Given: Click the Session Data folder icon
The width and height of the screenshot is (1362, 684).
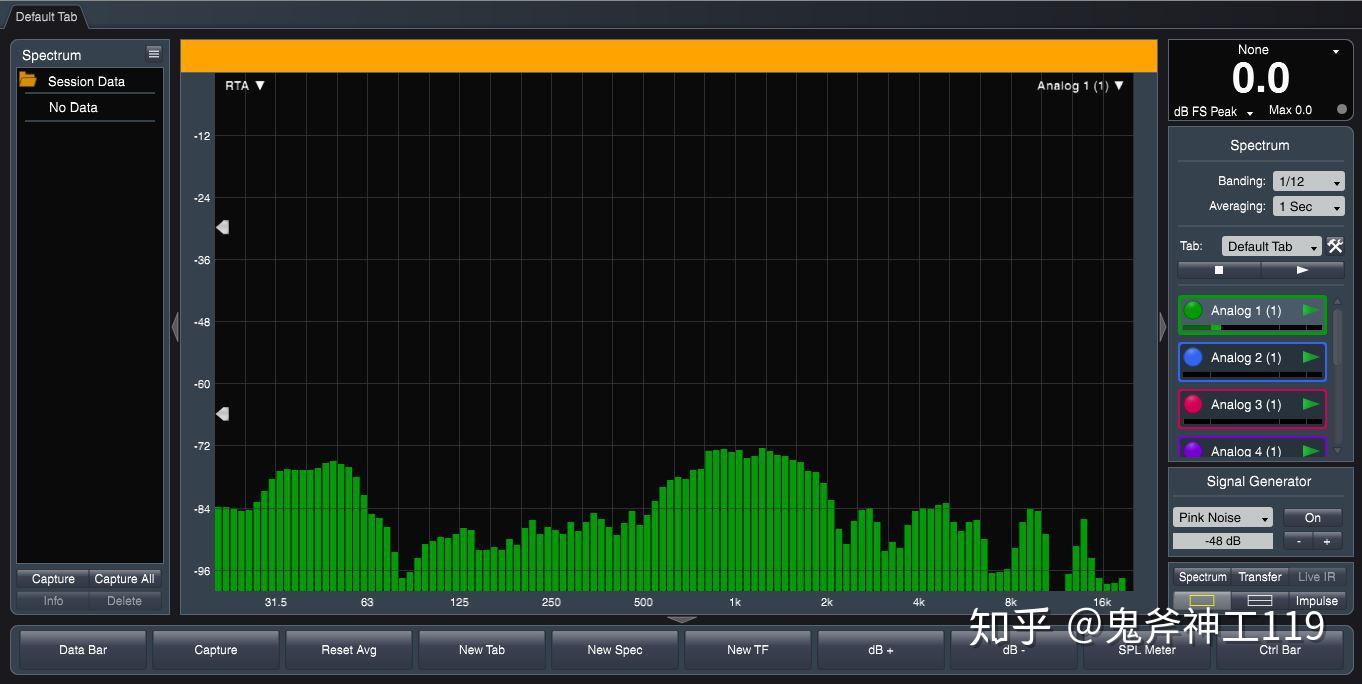Looking at the screenshot, I should pyautogui.click(x=28, y=81).
